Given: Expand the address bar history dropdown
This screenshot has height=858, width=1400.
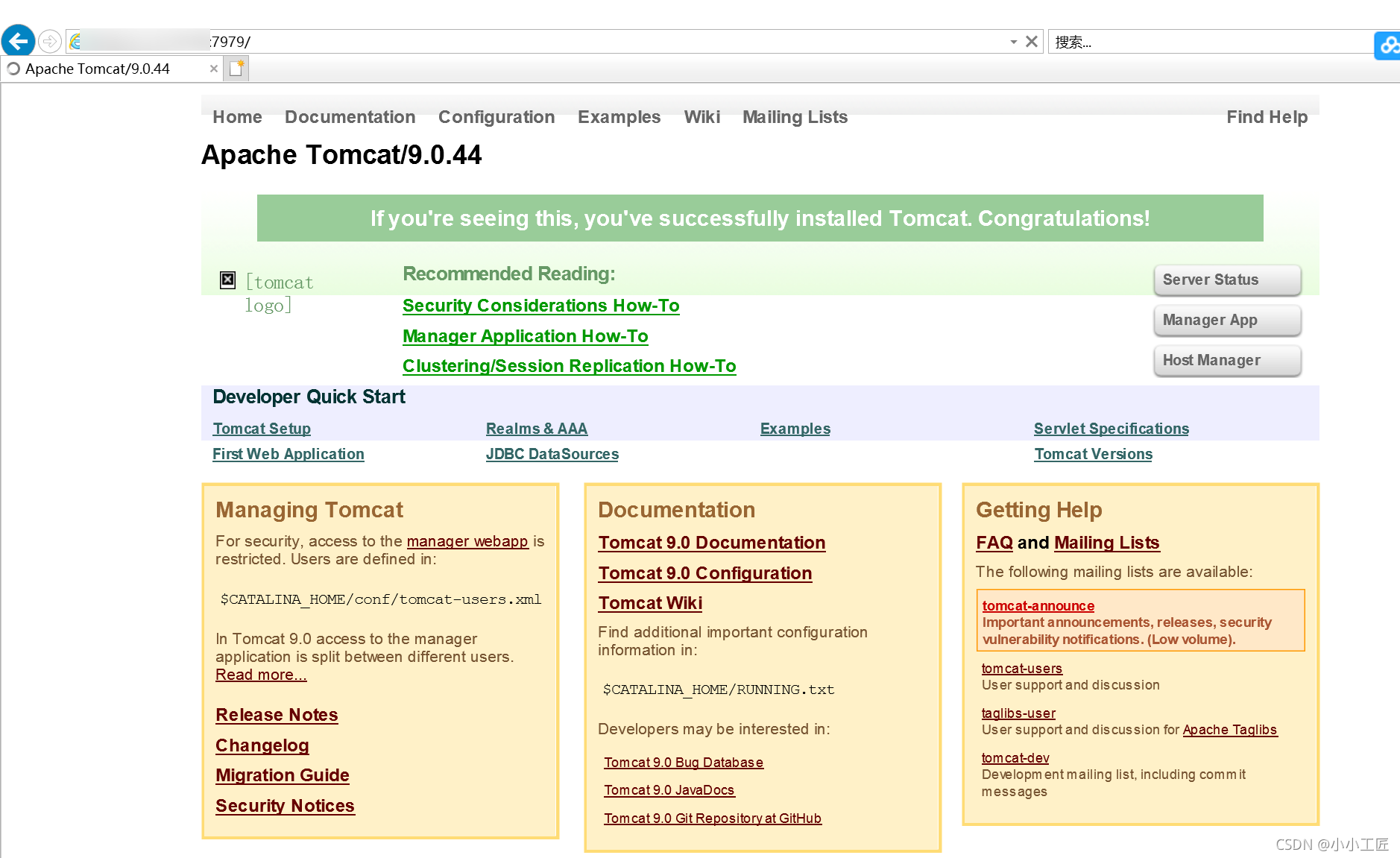Looking at the screenshot, I should click(x=1013, y=42).
